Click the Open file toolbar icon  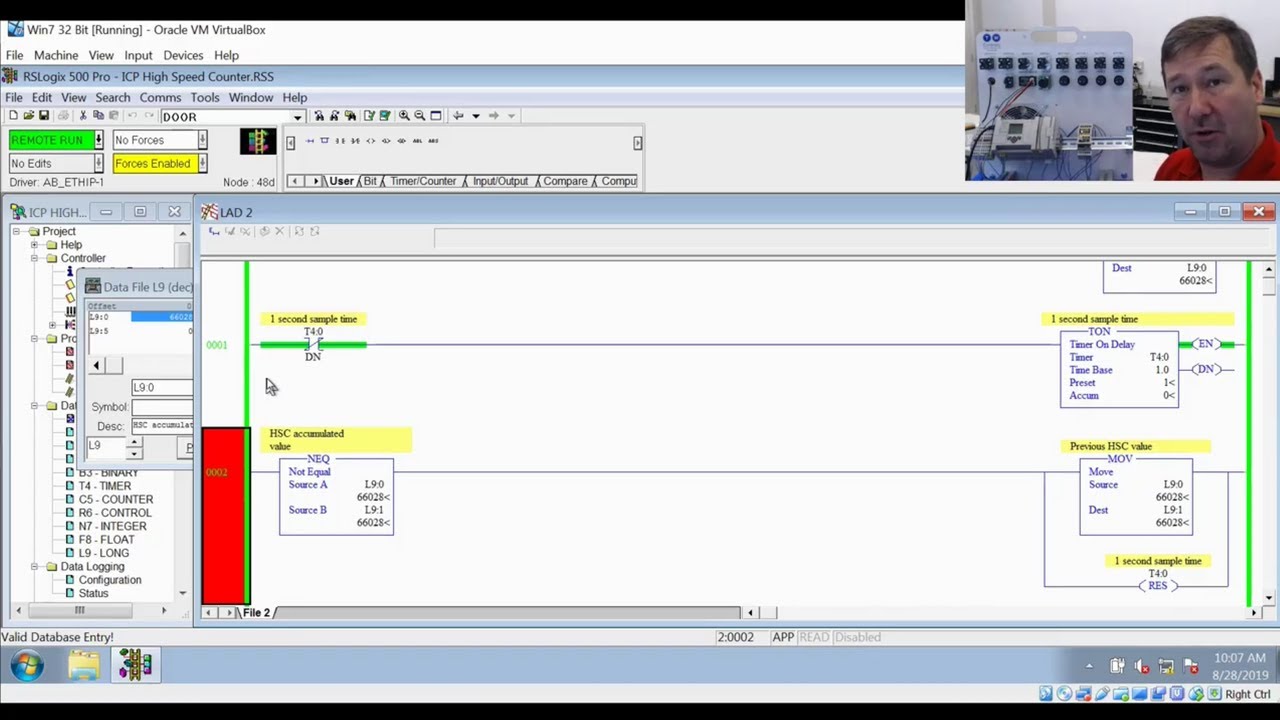coord(28,116)
